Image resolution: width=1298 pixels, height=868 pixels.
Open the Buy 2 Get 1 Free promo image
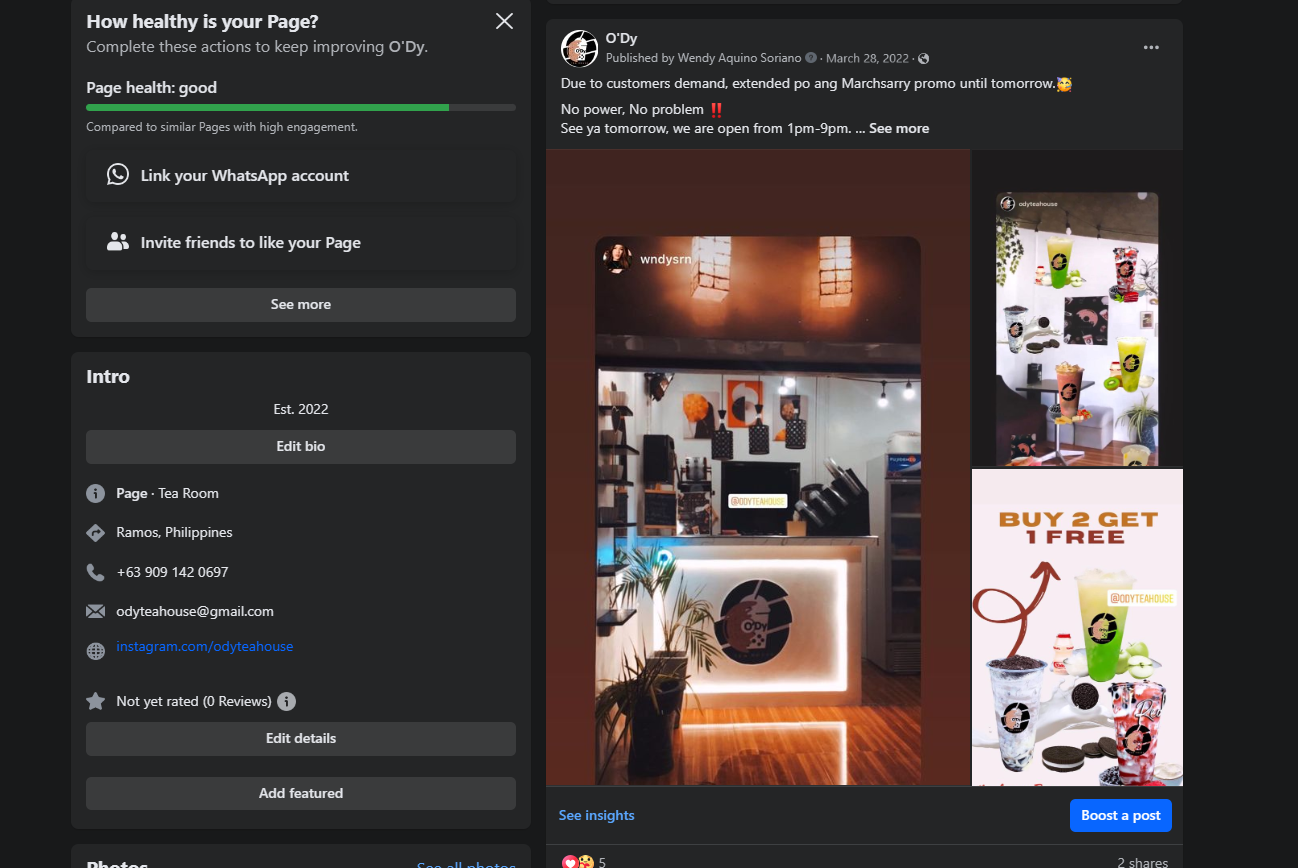coord(1078,627)
